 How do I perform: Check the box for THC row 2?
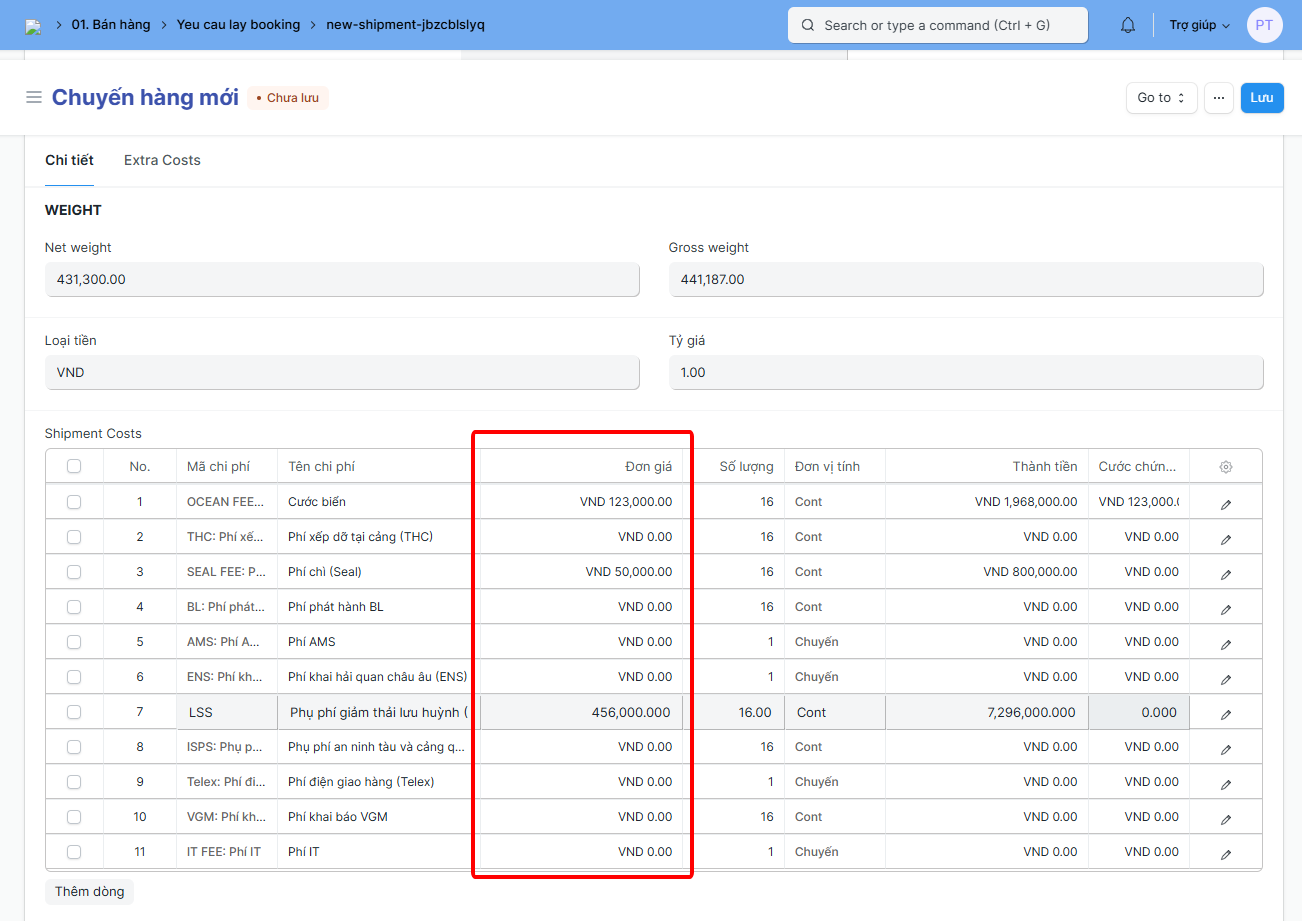pyautogui.click(x=74, y=537)
